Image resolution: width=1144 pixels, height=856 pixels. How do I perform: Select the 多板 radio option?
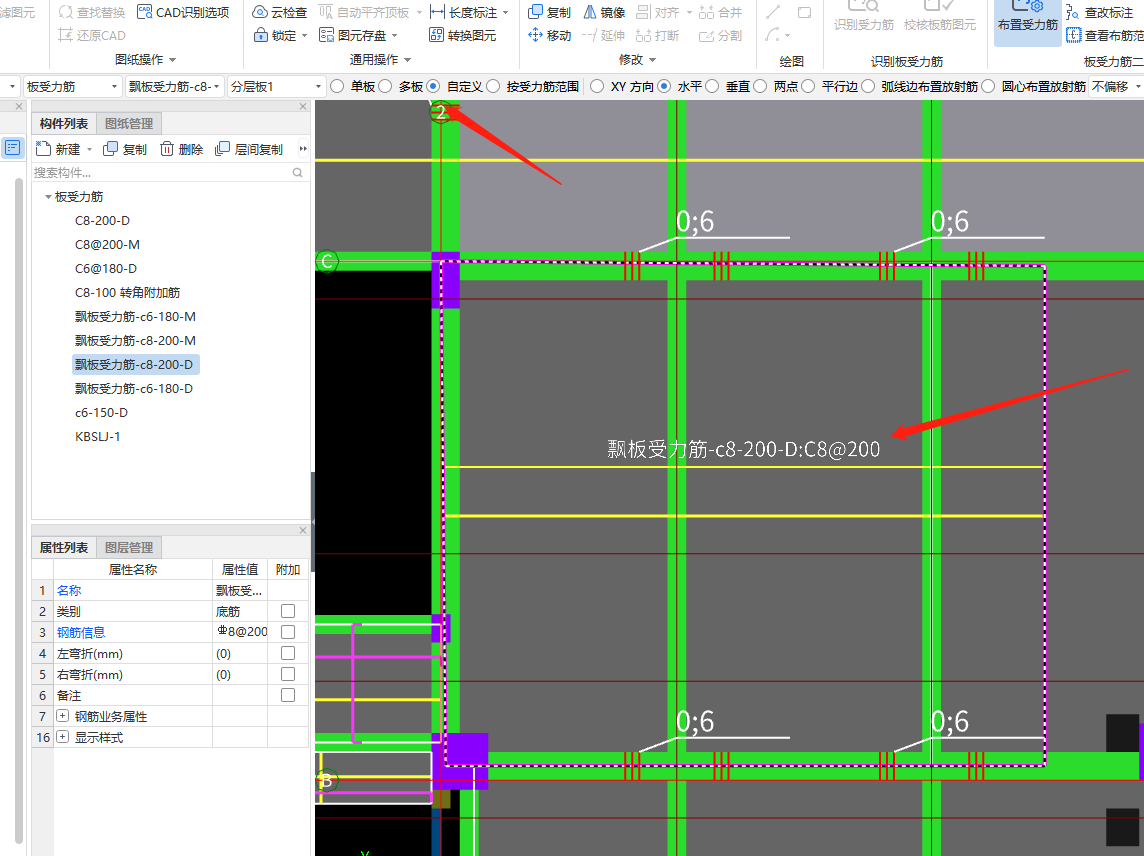(x=385, y=86)
